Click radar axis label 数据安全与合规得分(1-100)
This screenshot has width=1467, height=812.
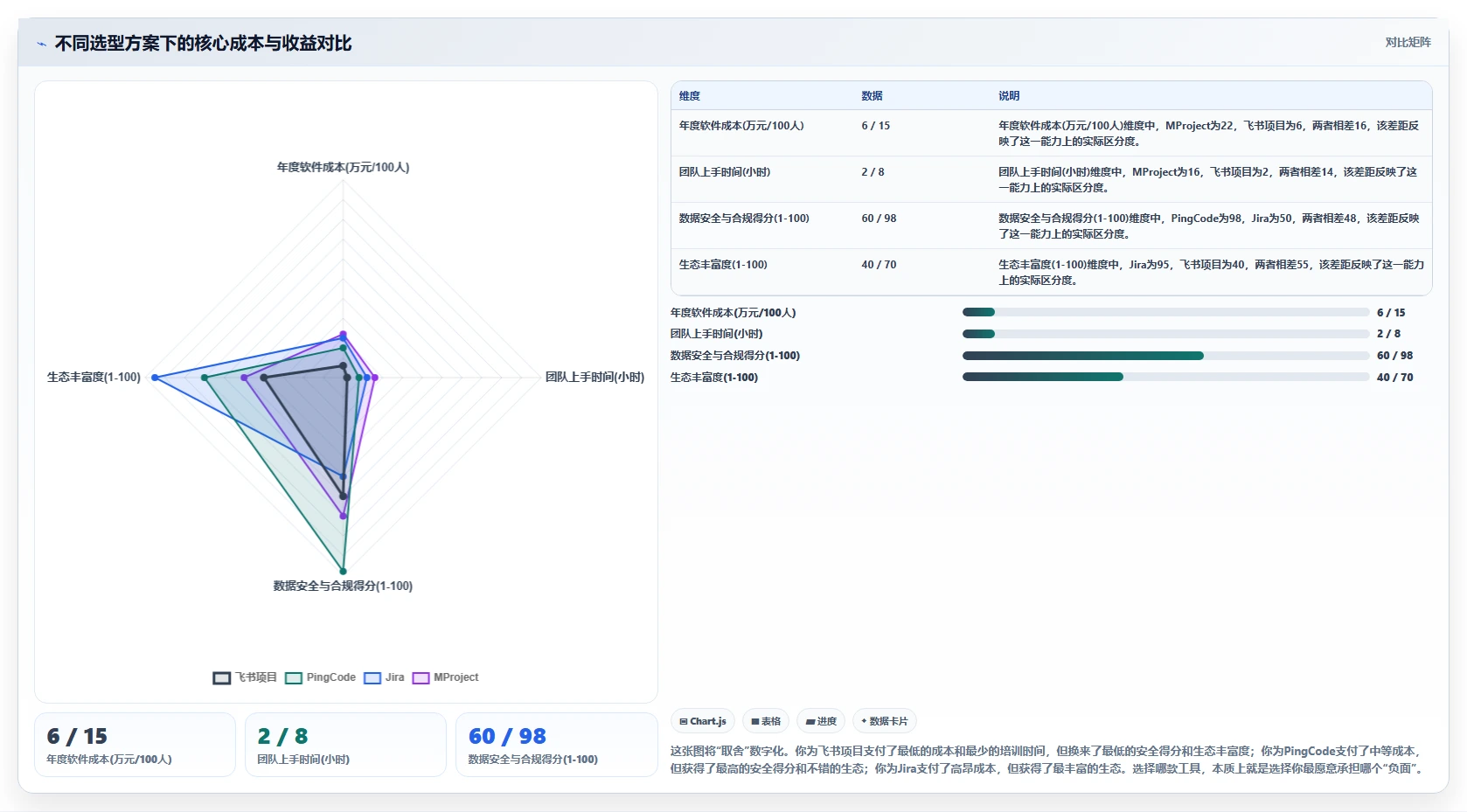coord(343,586)
